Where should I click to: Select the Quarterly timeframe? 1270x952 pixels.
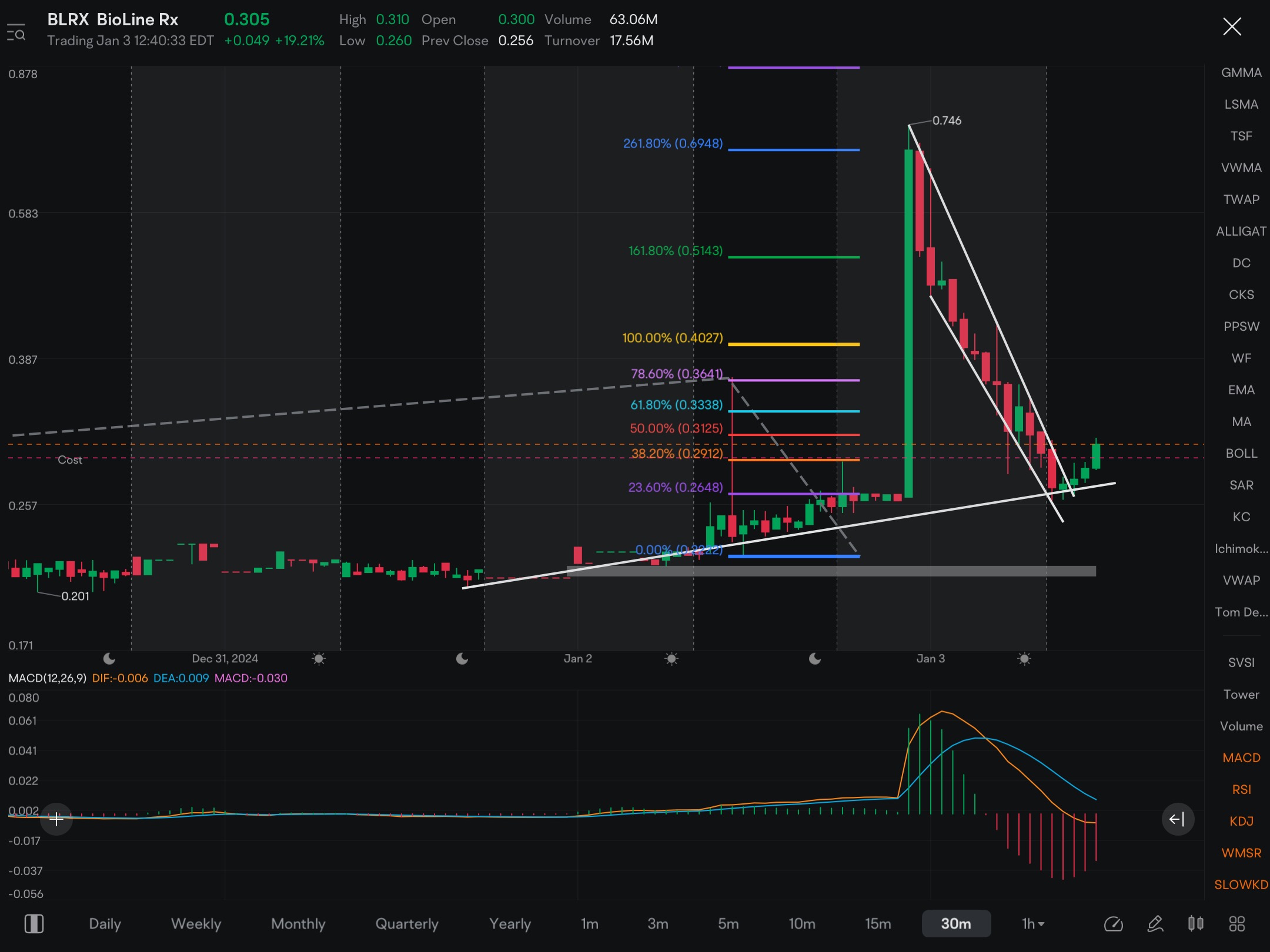(x=407, y=924)
